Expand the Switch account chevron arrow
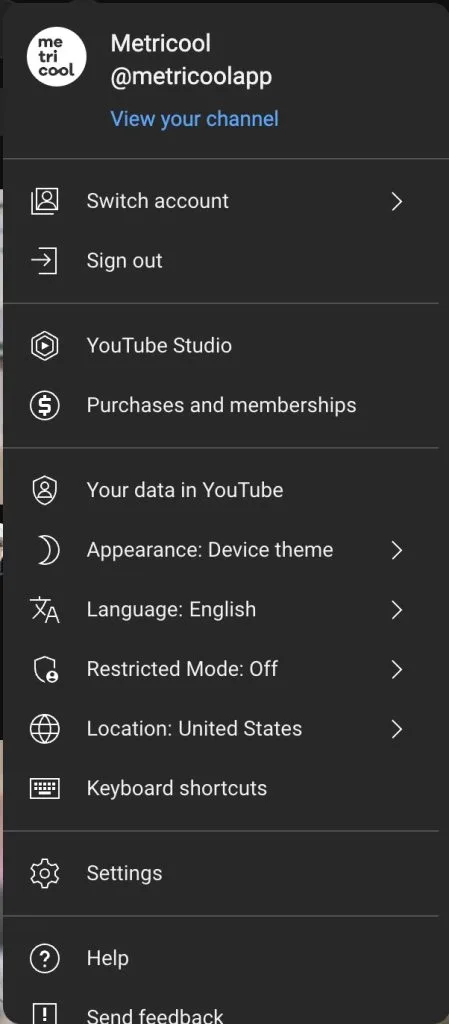Image resolution: width=449 pixels, height=1024 pixels. [x=397, y=201]
